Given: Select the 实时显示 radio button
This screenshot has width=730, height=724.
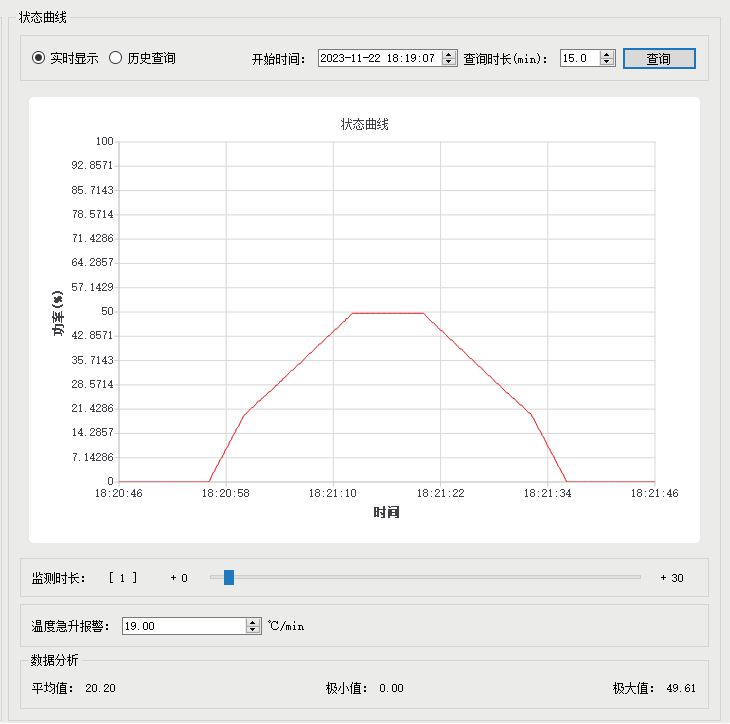Looking at the screenshot, I should 39,58.
